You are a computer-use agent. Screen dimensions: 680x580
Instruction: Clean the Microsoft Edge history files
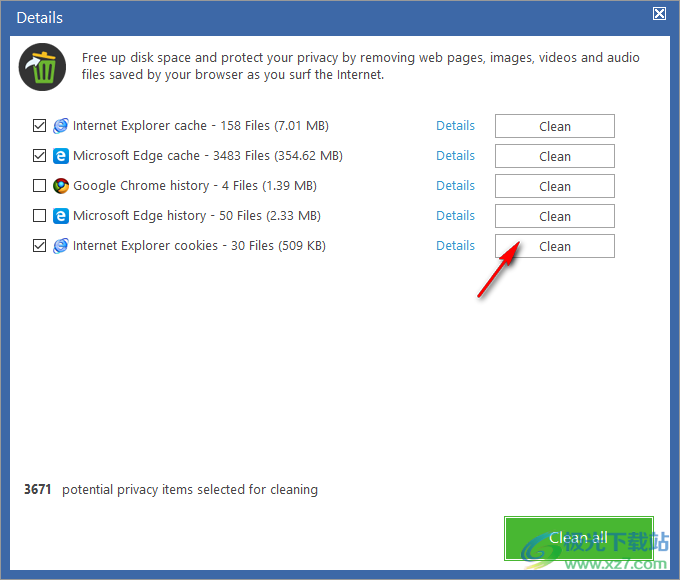point(555,216)
